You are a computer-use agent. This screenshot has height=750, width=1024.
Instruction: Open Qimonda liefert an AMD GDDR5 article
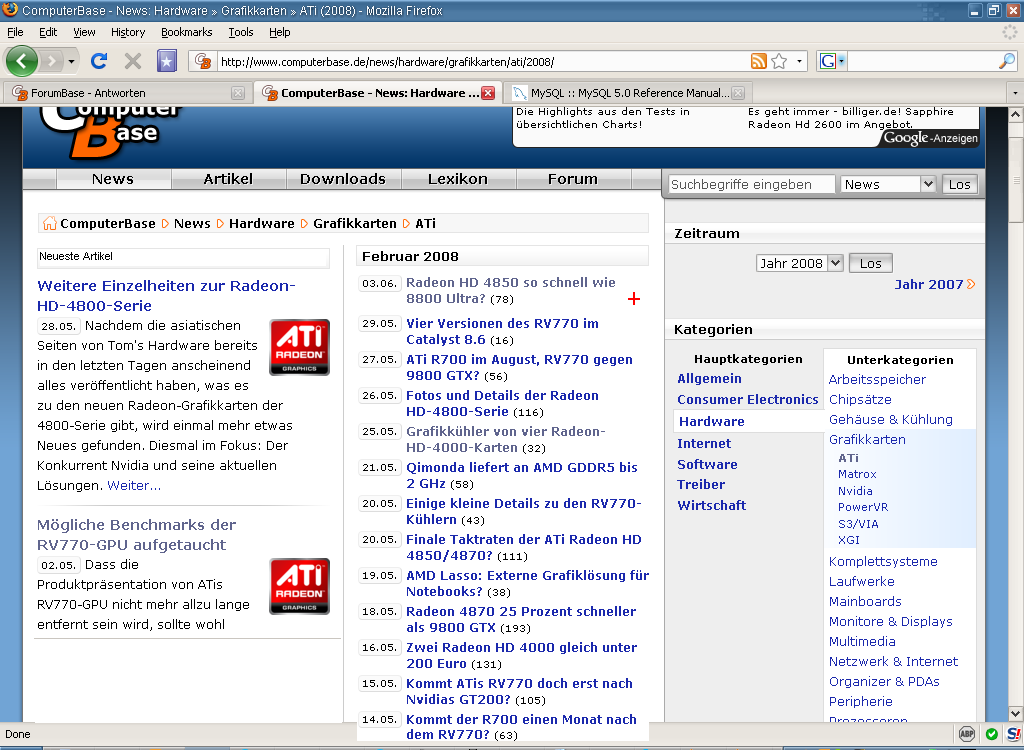pyautogui.click(x=521, y=475)
